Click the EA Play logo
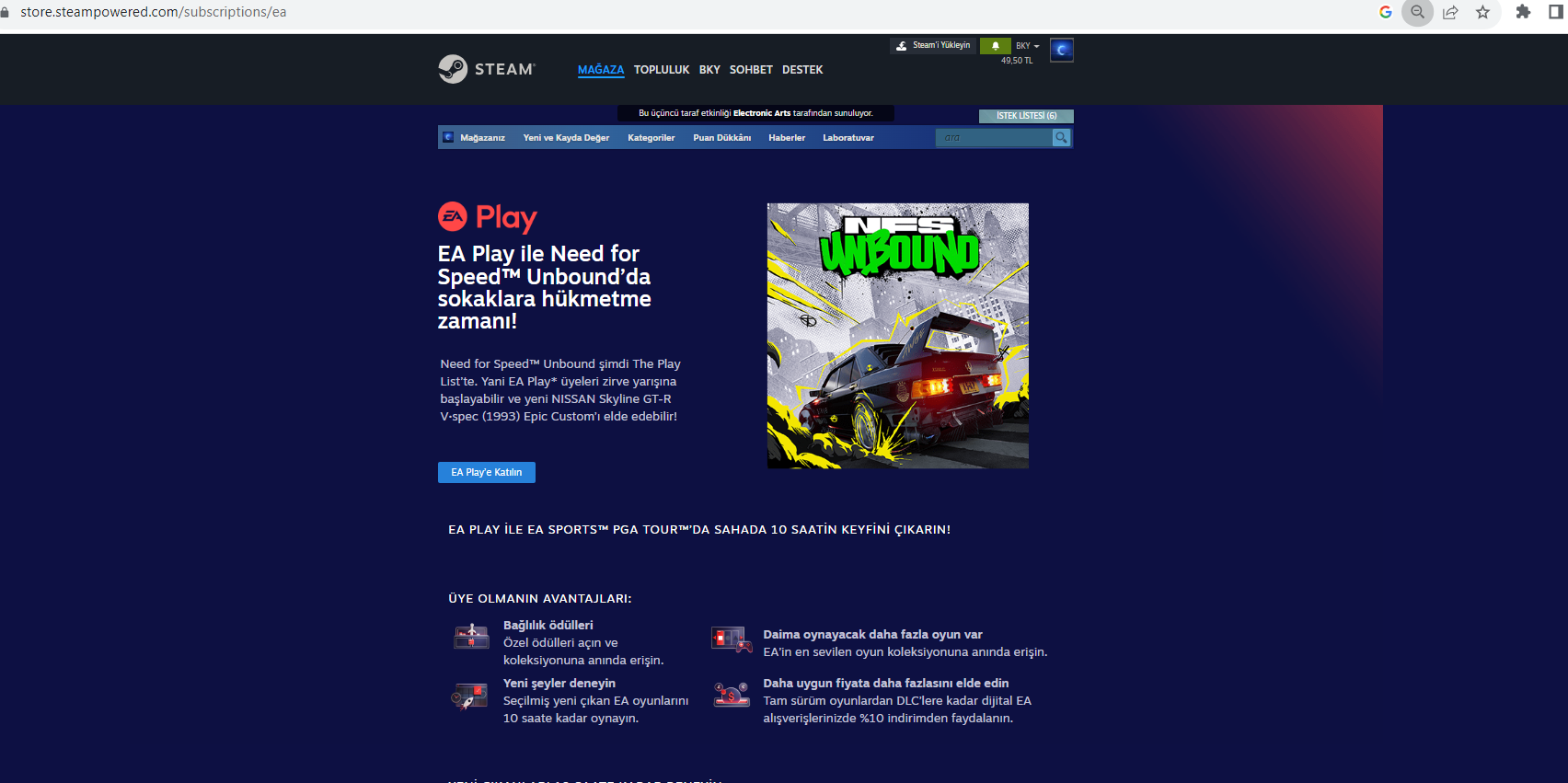 tap(488, 217)
